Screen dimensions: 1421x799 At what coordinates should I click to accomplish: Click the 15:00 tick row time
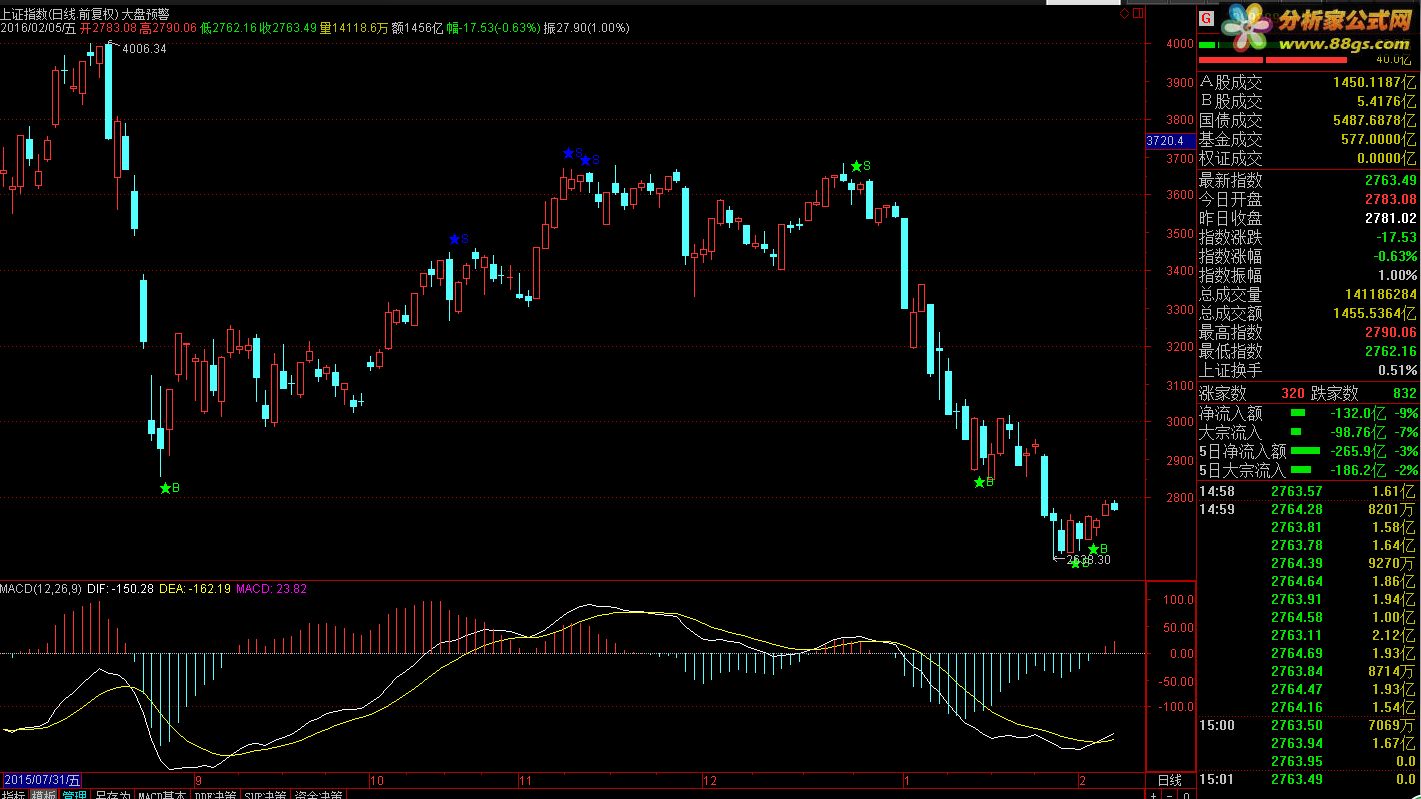point(1217,725)
